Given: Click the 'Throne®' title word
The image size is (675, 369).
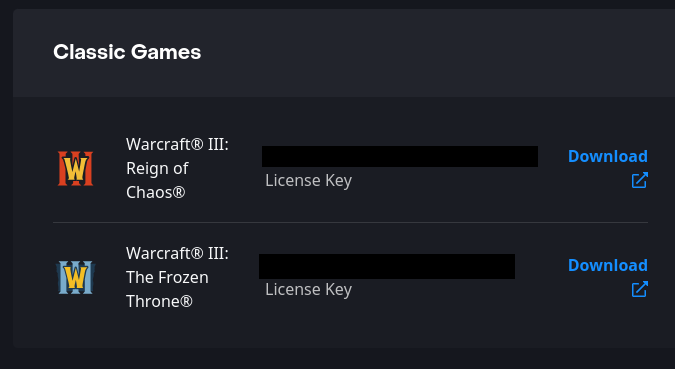Looking at the screenshot, I should 159,301.
